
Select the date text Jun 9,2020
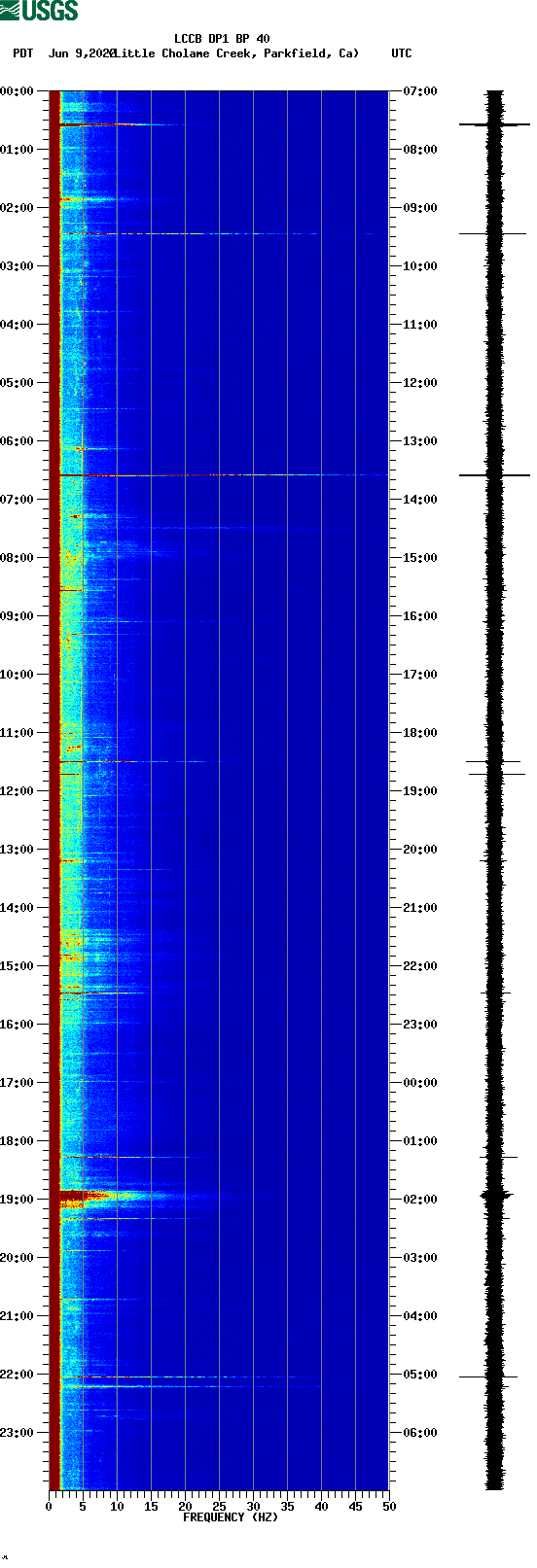pyautogui.click(x=82, y=53)
